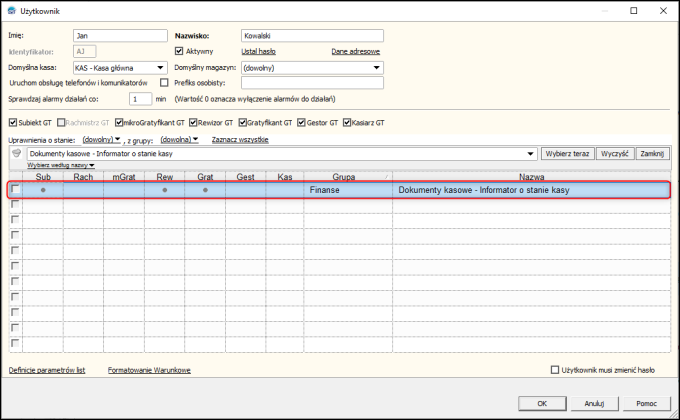Open the Dane adresowe link
The width and height of the screenshot is (680, 420).
[x=356, y=51]
